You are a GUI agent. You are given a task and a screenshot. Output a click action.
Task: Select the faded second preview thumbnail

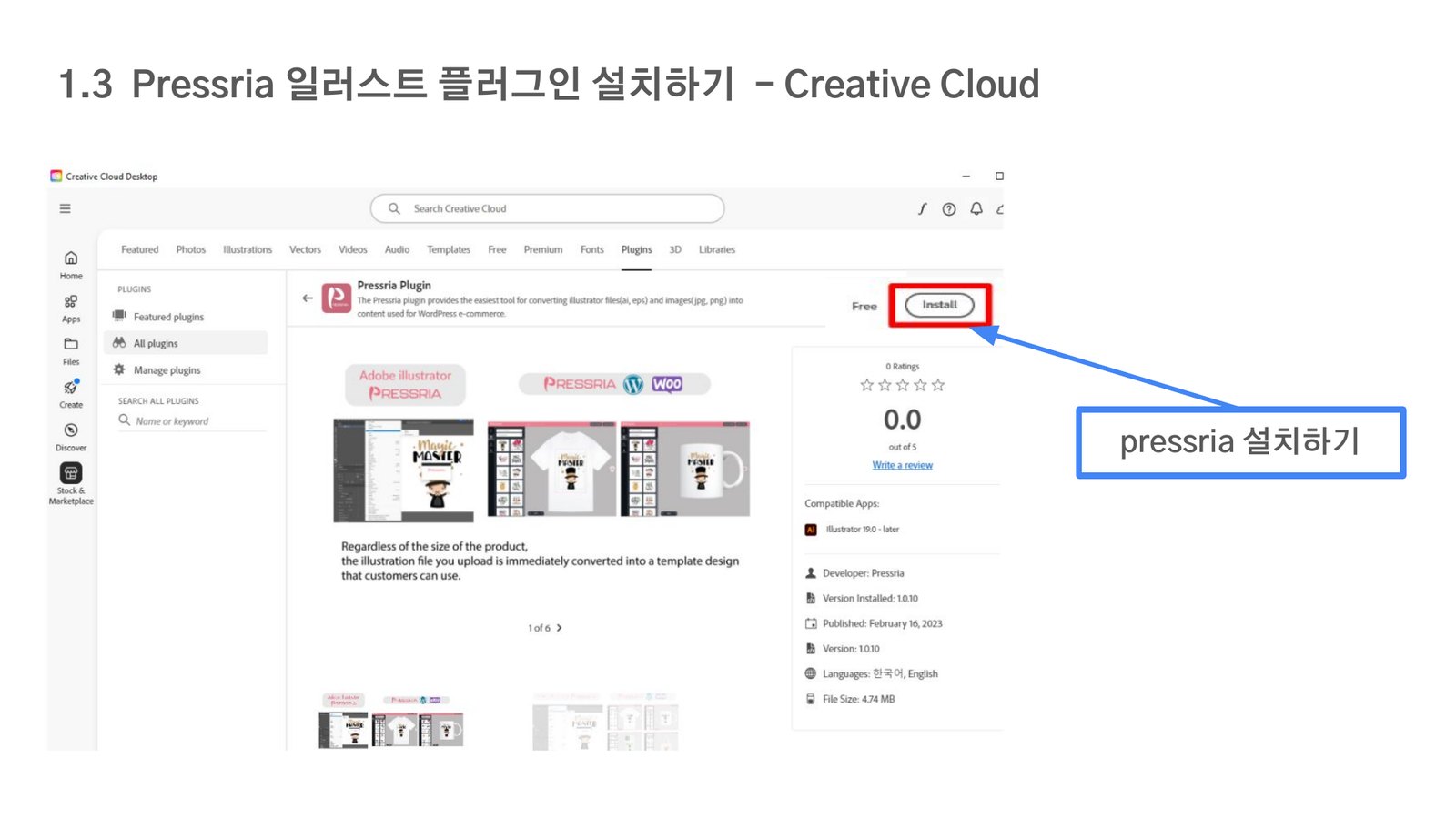605,721
